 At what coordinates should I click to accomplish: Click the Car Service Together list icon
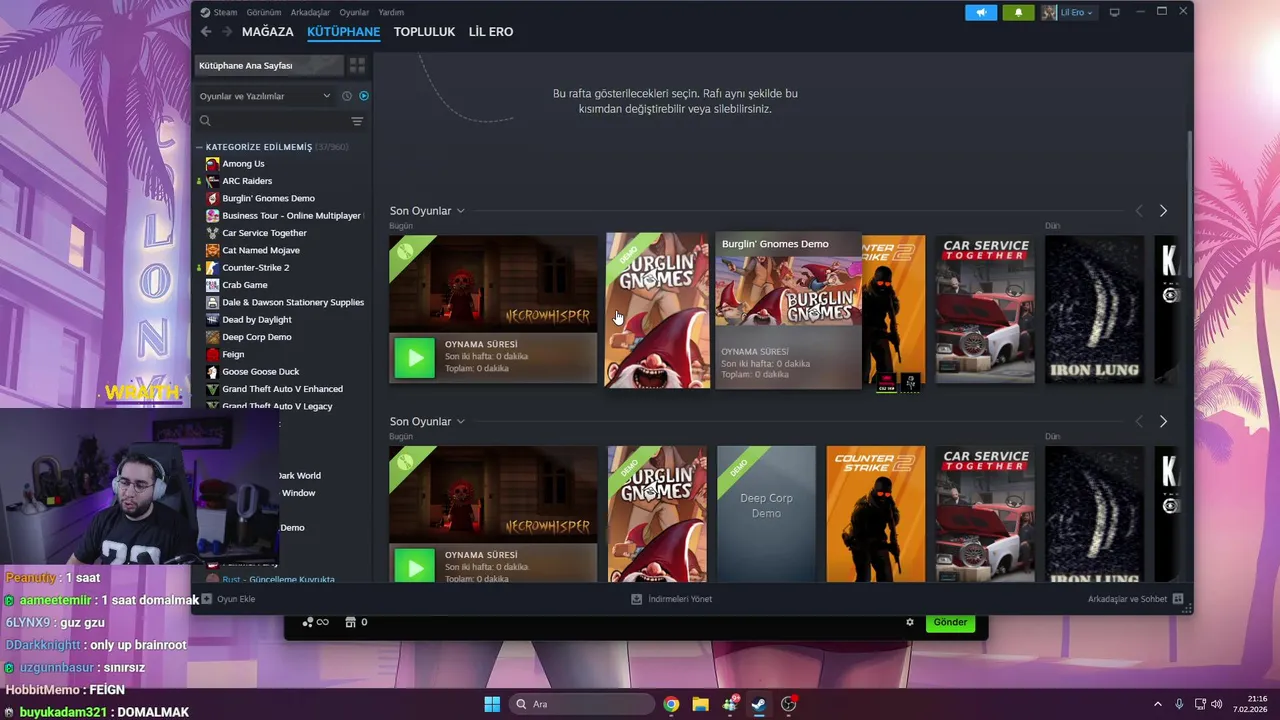coord(212,233)
